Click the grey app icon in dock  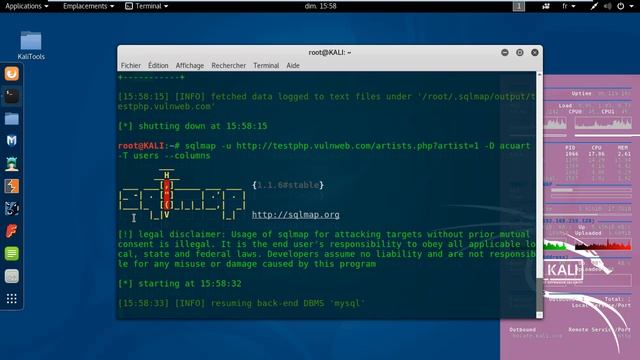pyautogui.click(x=11, y=276)
